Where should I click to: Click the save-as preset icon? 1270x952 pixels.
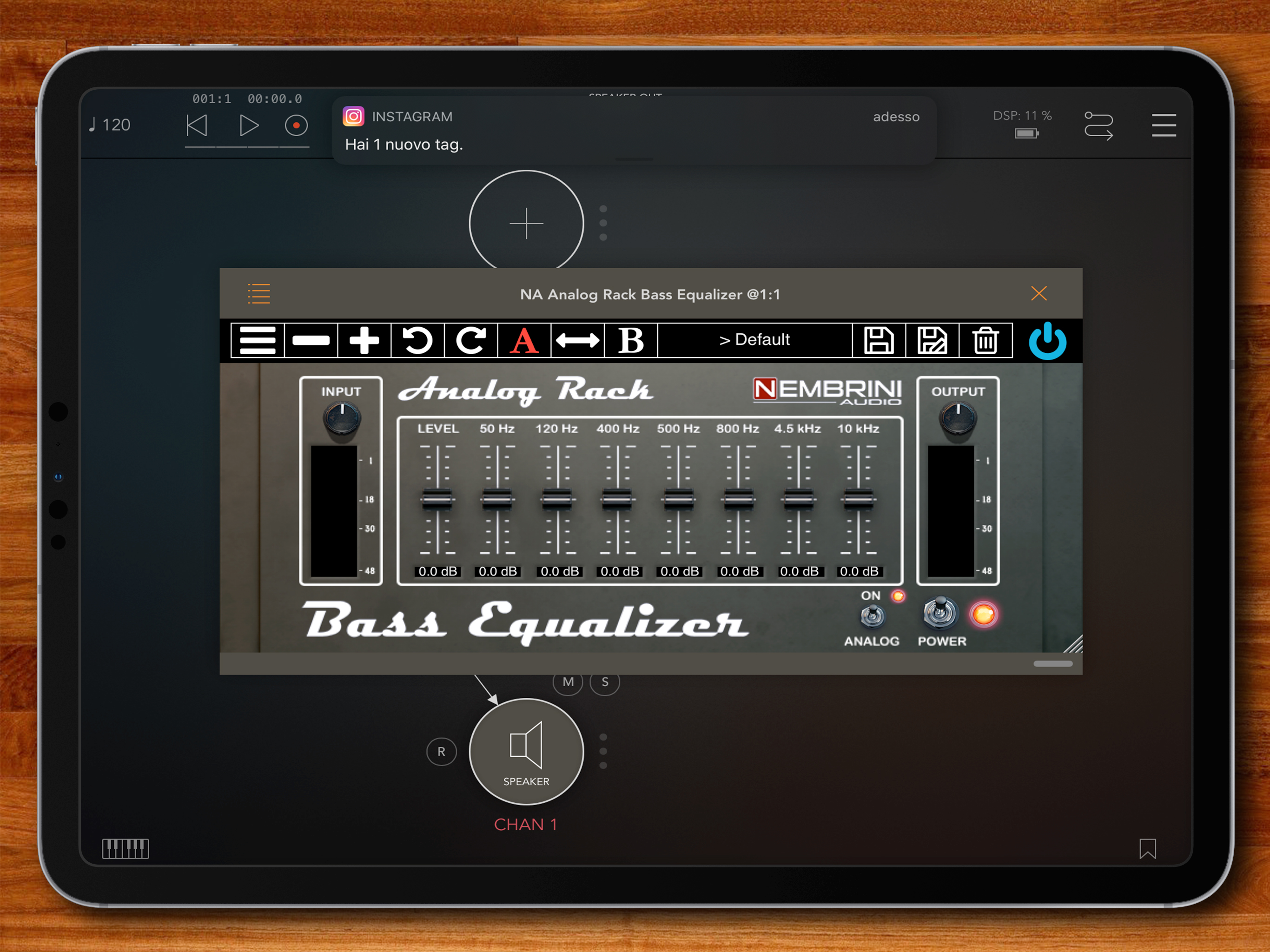[x=932, y=340]
